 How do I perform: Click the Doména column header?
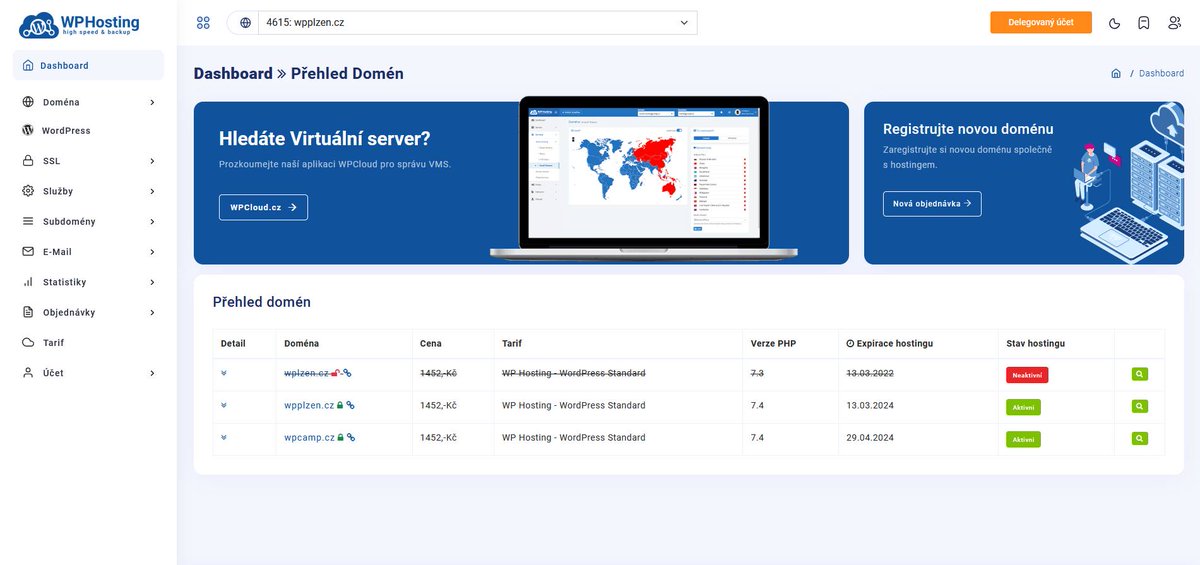point(301,343)
